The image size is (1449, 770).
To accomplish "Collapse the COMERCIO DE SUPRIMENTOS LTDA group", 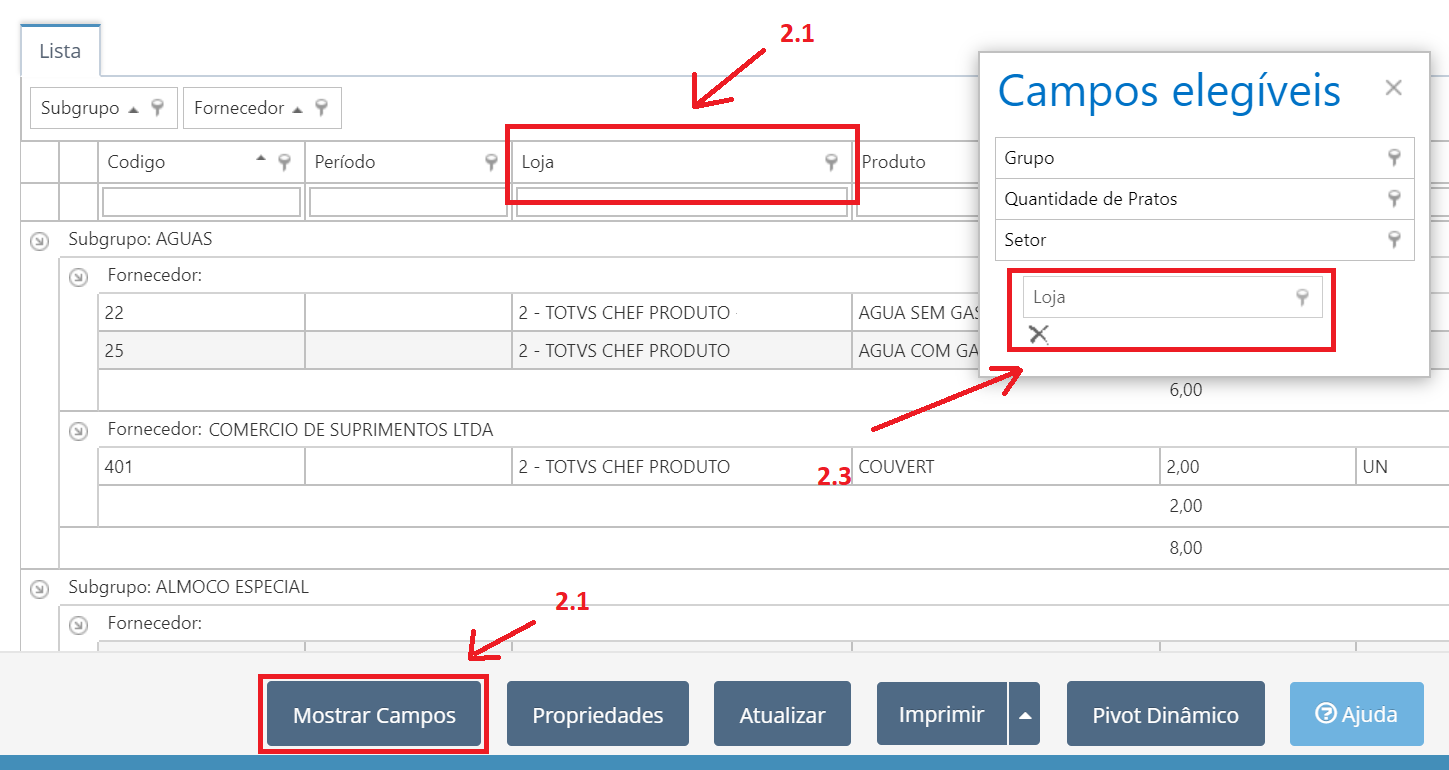I will pyautogui.click(x=78, y=431).
